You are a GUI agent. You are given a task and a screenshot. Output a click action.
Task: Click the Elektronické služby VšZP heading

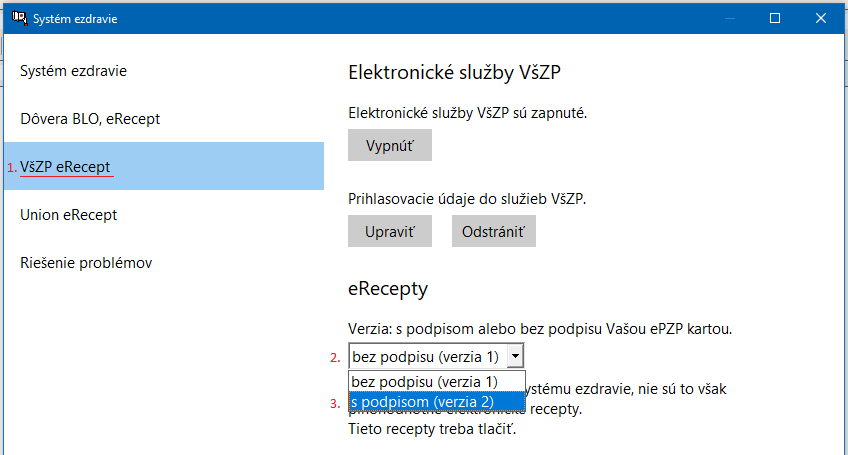pyautogui.click(x=454, y=72)
